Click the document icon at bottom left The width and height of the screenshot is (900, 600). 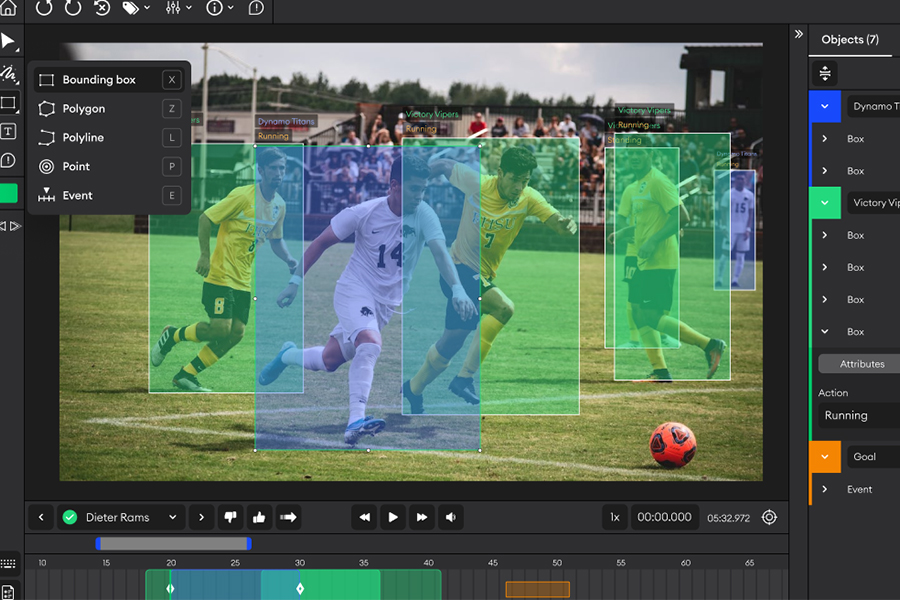tap(8, 593)
